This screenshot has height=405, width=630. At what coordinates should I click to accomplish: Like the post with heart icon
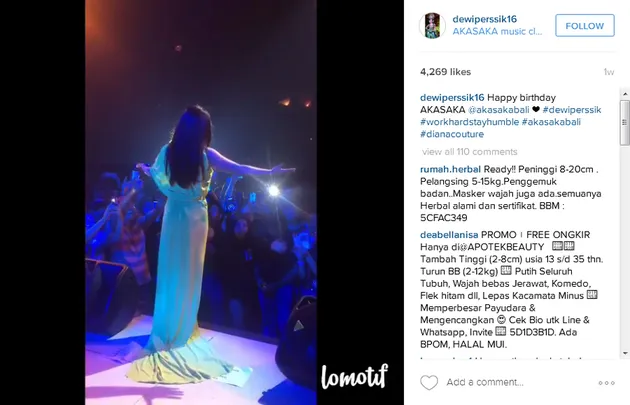click(x=429, y=382)
